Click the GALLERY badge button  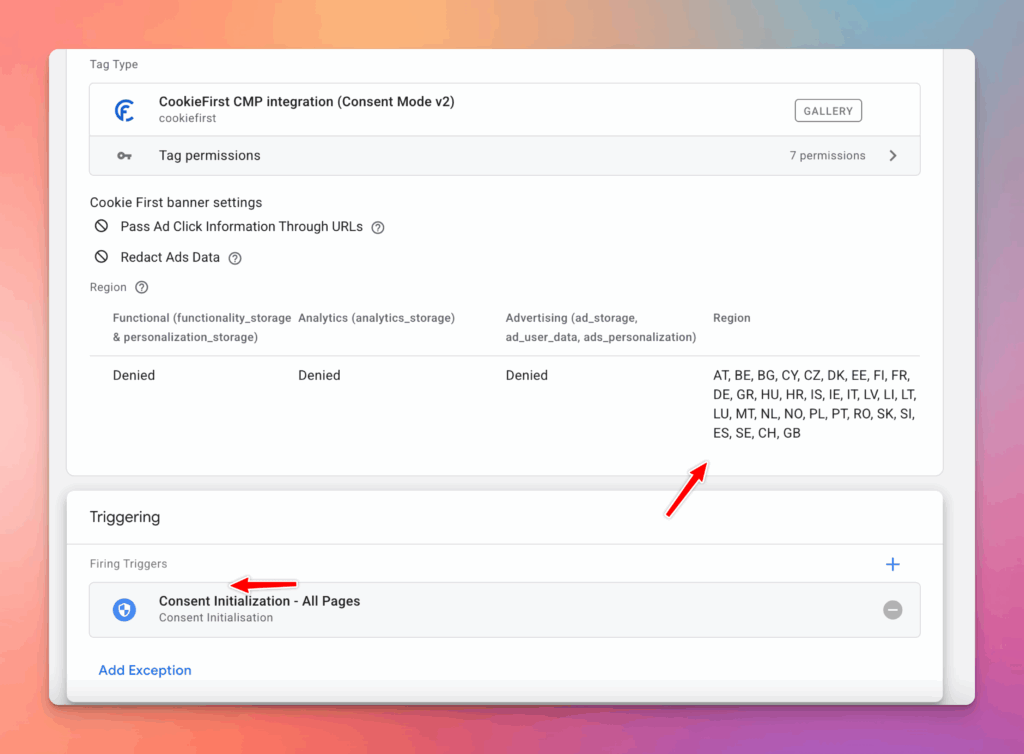click(828, 111)
